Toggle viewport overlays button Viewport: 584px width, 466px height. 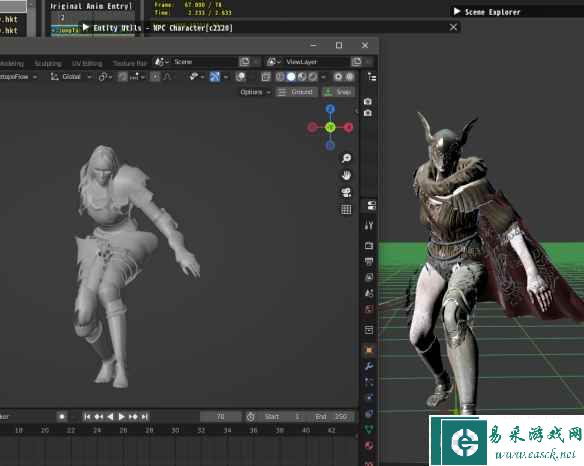click(241, 77)
